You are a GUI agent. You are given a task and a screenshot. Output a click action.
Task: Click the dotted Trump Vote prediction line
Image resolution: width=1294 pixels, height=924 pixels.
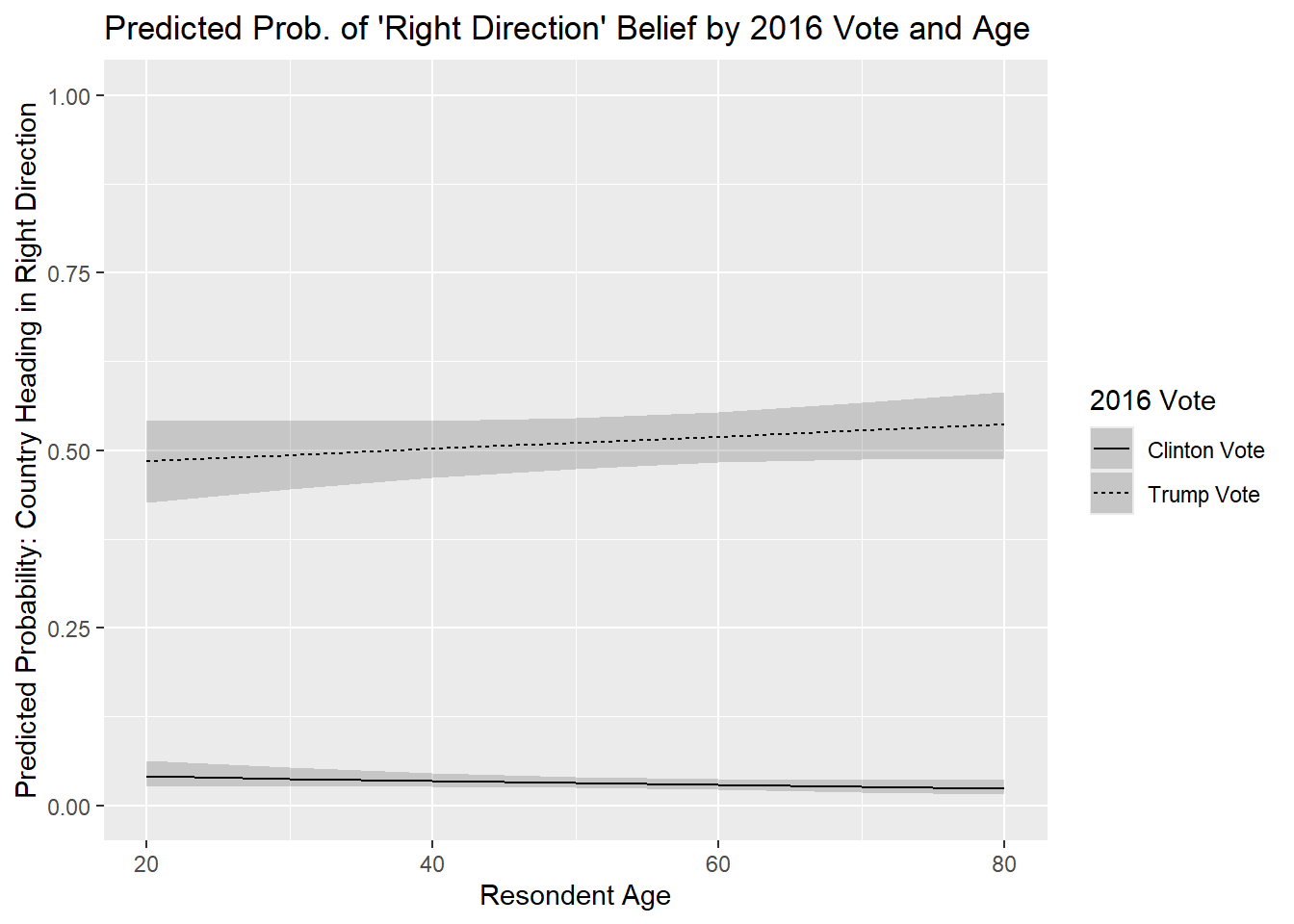tap(576, 443)
